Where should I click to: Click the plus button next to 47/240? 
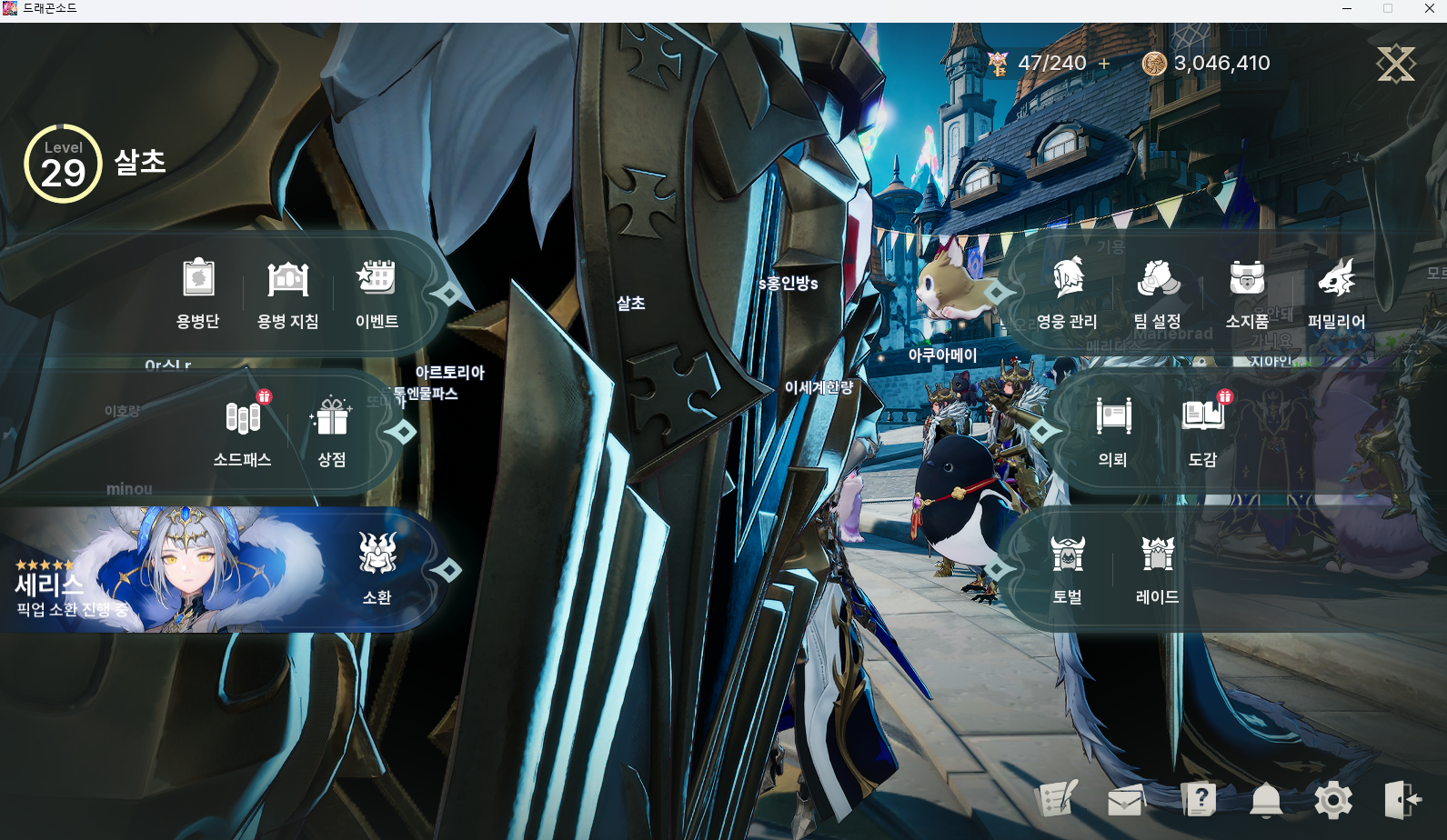(x=1104, y=64)
